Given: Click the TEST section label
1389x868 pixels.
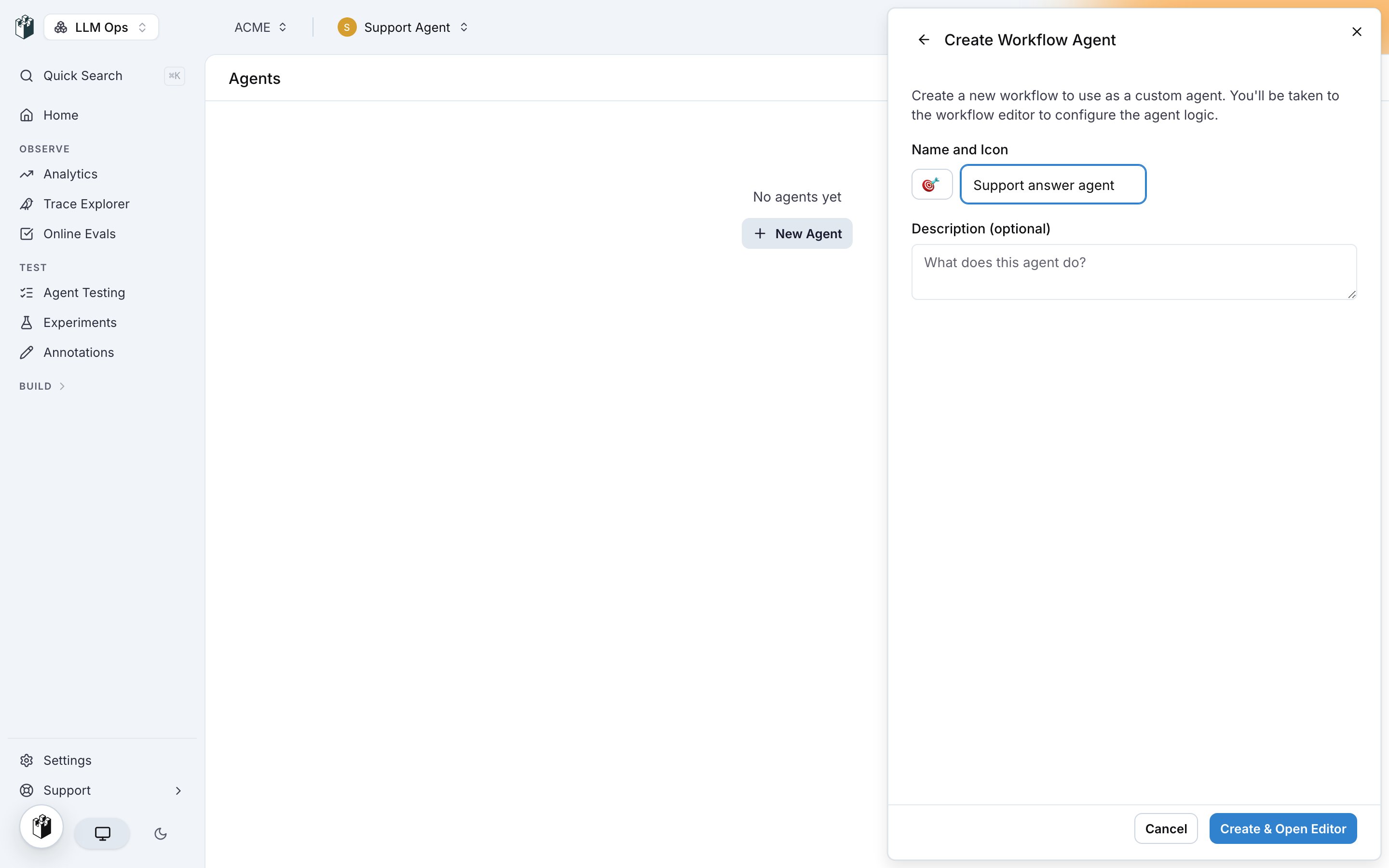Looking at the screenshot, I should [33, 268].
